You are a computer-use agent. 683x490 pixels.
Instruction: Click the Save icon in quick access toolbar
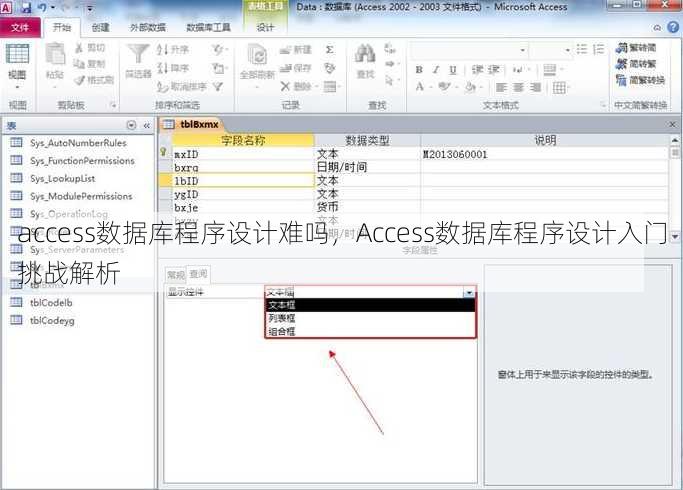26,7
